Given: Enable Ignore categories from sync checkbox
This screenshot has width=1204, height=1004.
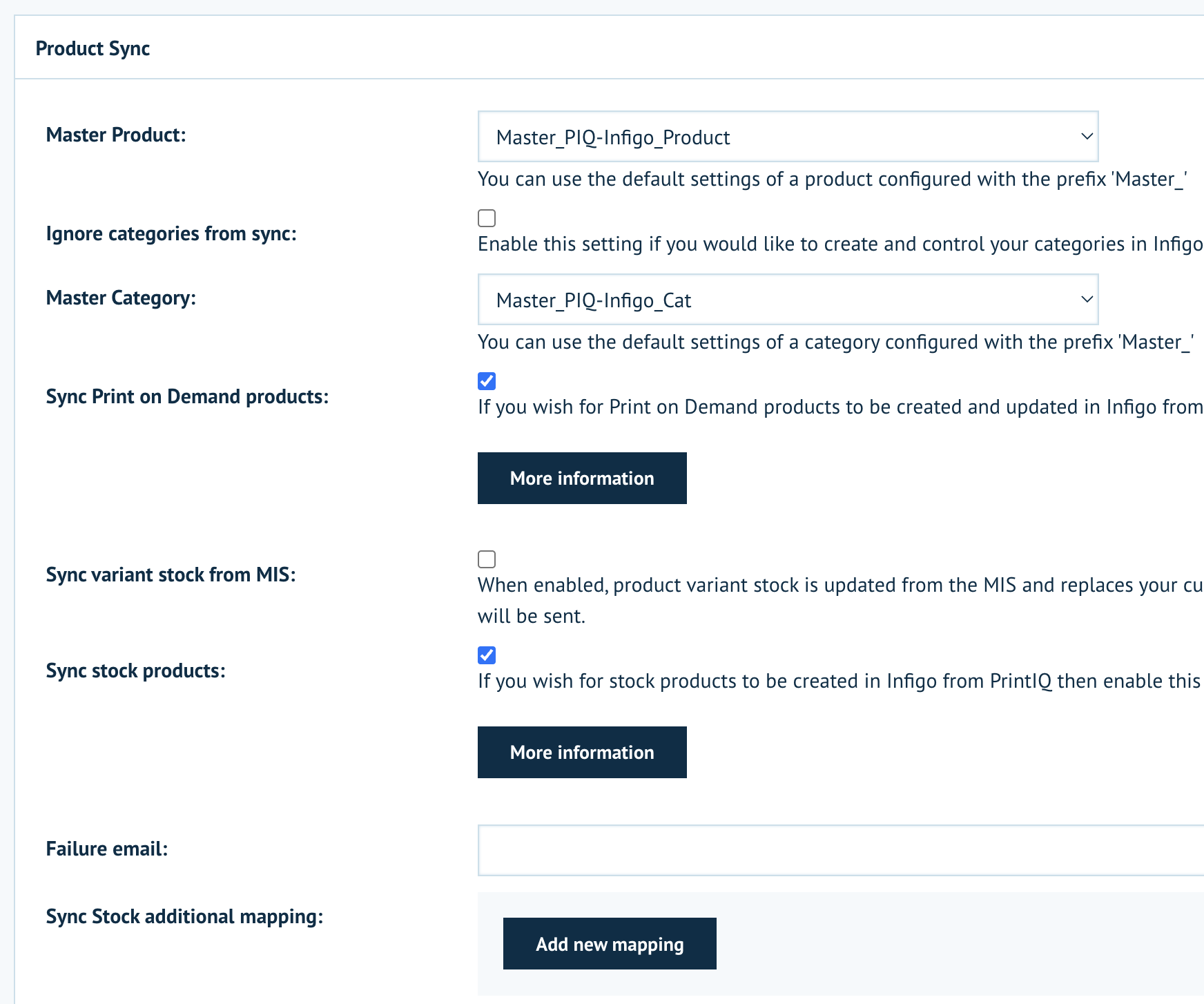Looking at the screenshot, I should [487, 218].
